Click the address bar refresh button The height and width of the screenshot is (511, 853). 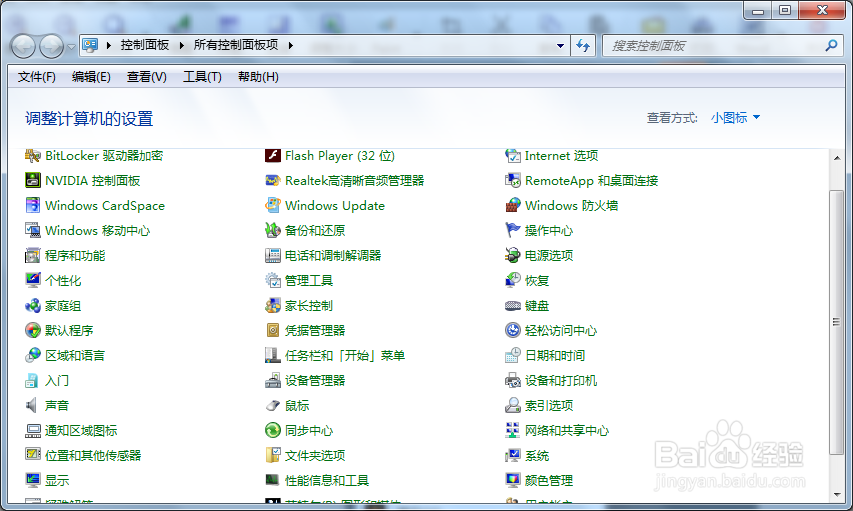click(x=583, y=46)
